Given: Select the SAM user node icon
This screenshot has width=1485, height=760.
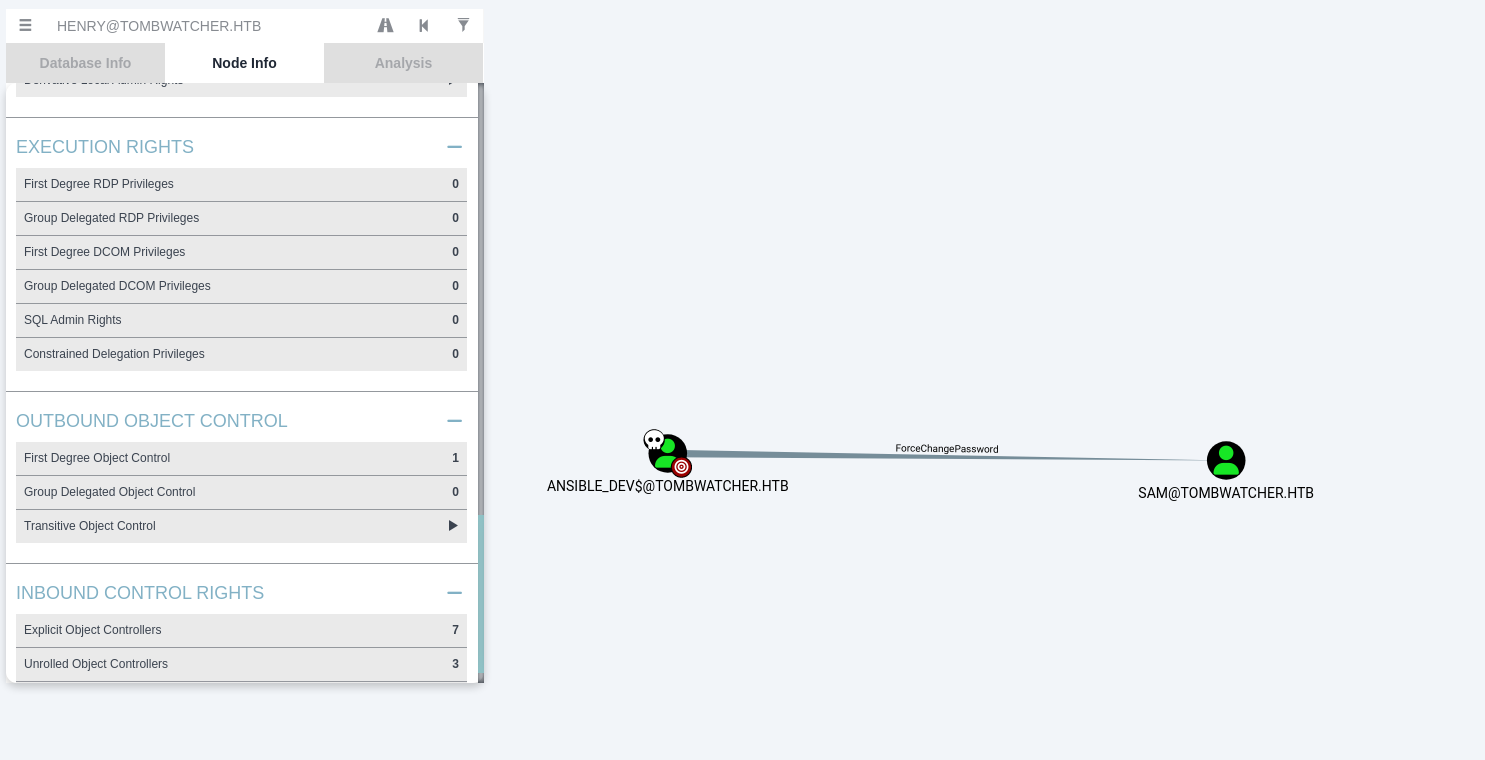Looking at the screenshot, I should click(x=1225, y=460).
